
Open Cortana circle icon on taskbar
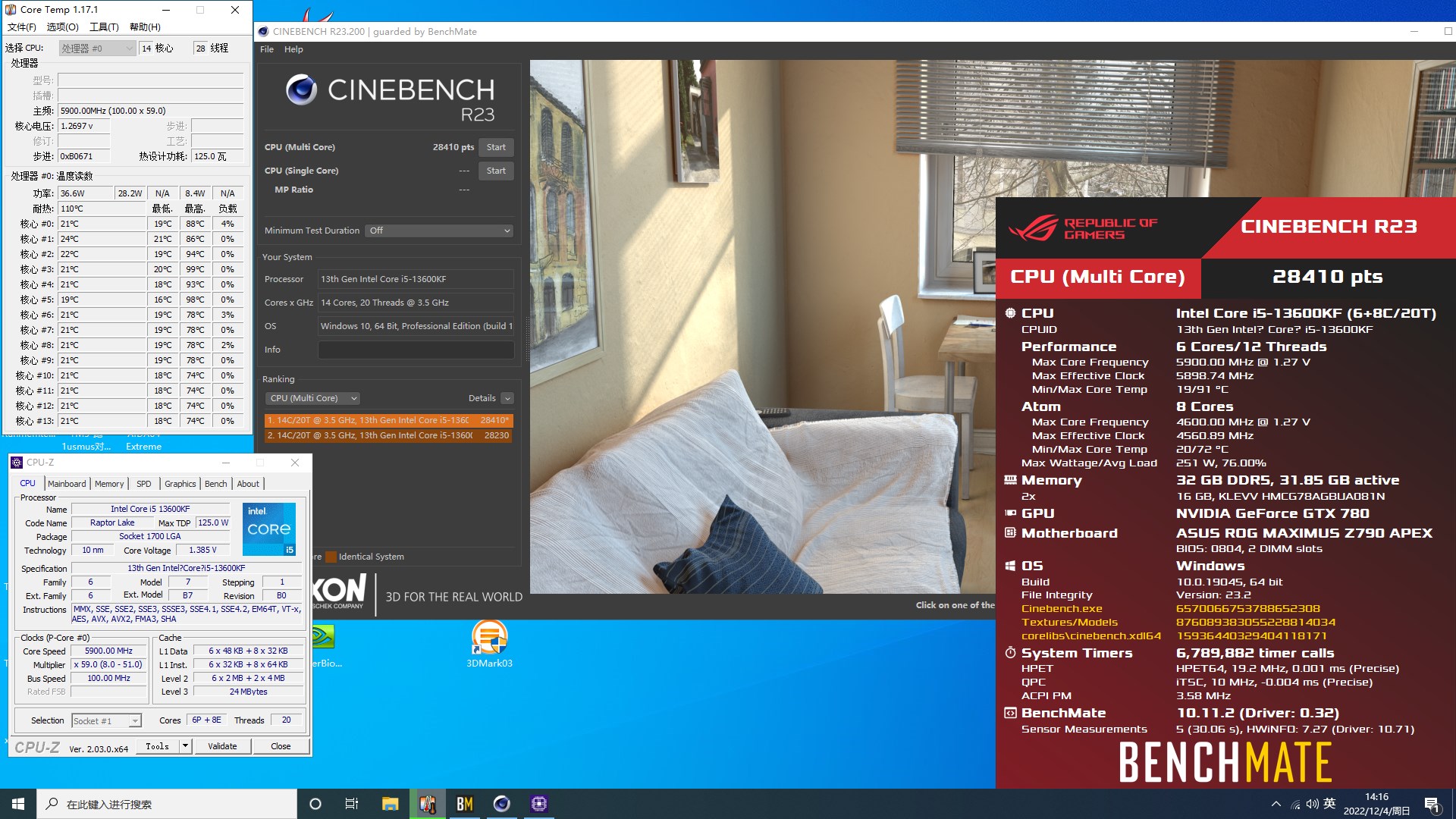315,804
